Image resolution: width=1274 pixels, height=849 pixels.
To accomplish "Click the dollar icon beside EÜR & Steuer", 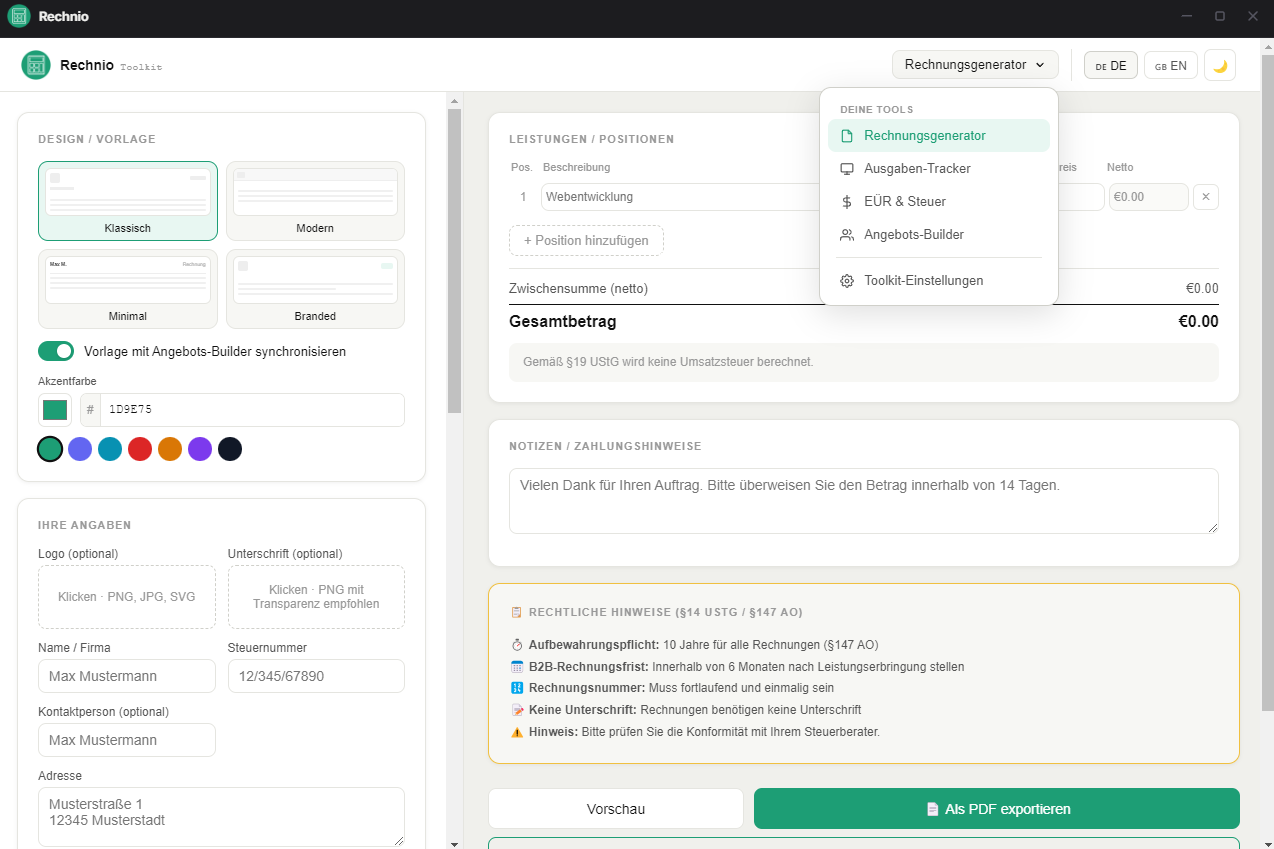I will point(847,202).
